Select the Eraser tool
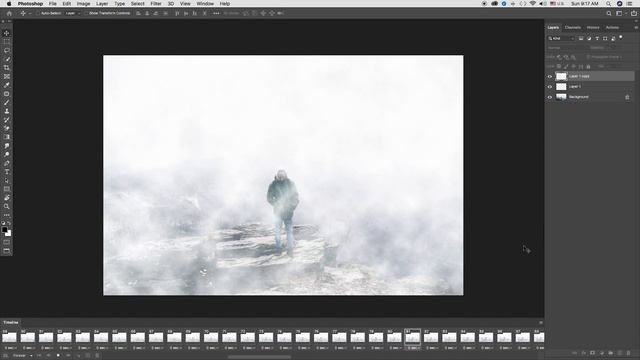The height and width of the screenshot is (360, 640). pos(7,128)
